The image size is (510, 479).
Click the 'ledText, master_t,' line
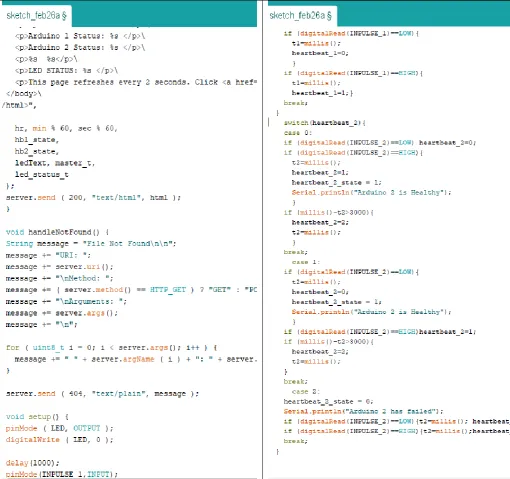click(x=55, y=163)
